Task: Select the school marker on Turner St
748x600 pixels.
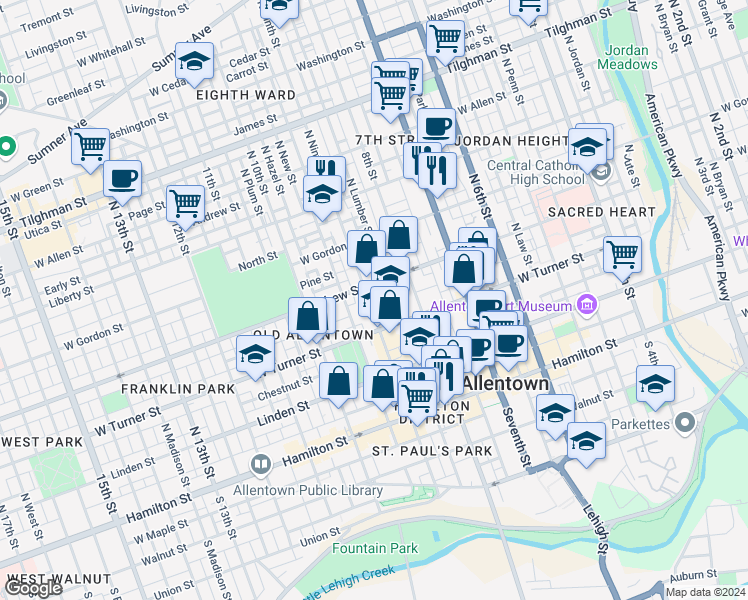Action: click(256, 354)
